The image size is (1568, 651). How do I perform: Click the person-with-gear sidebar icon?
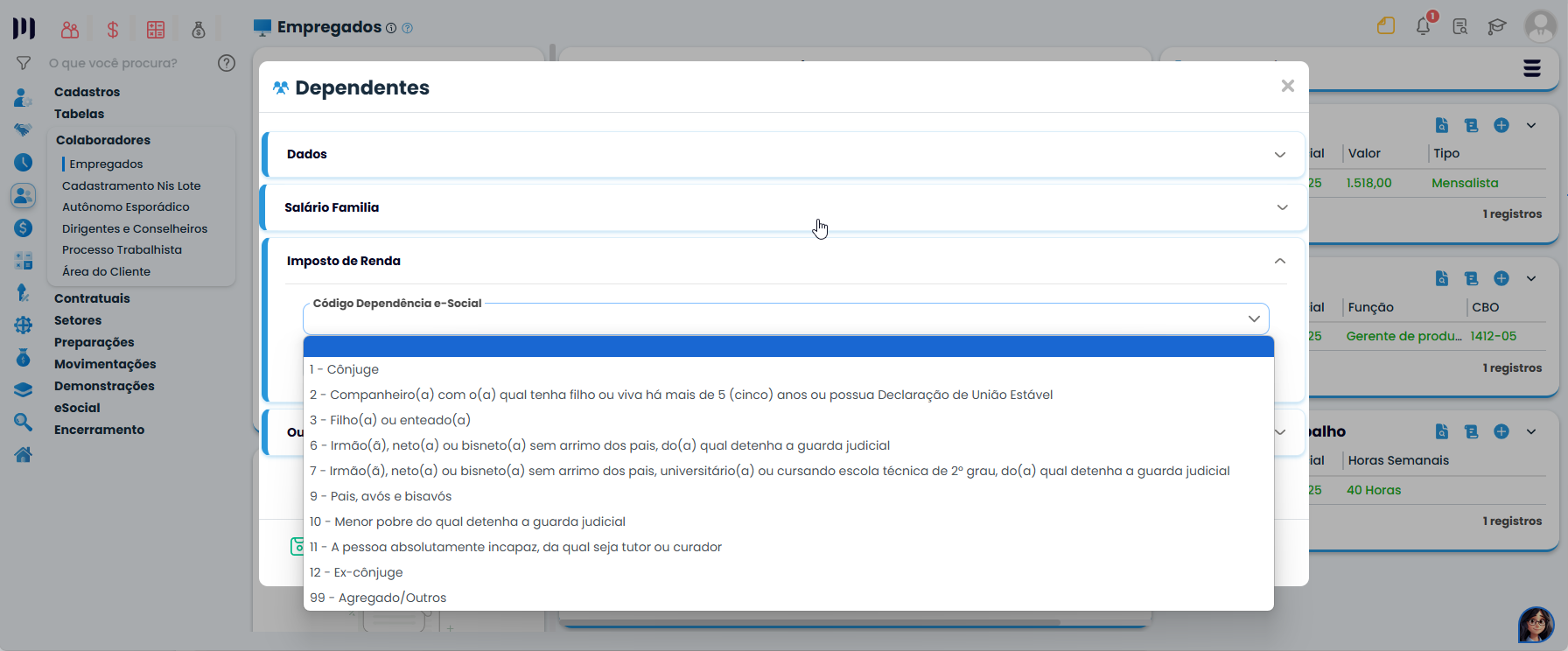(x=24, y=97)
